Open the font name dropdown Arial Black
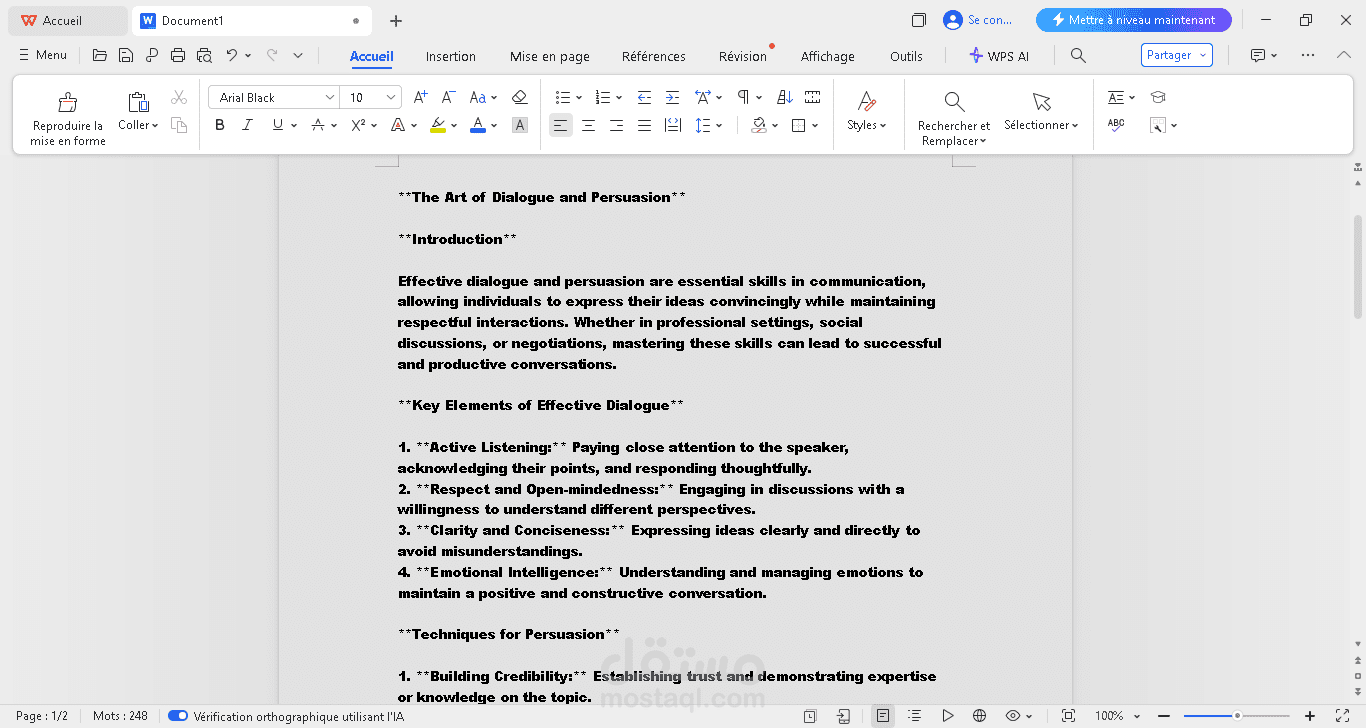This screenshot has width=1366, height=728. tap(330, 97)
